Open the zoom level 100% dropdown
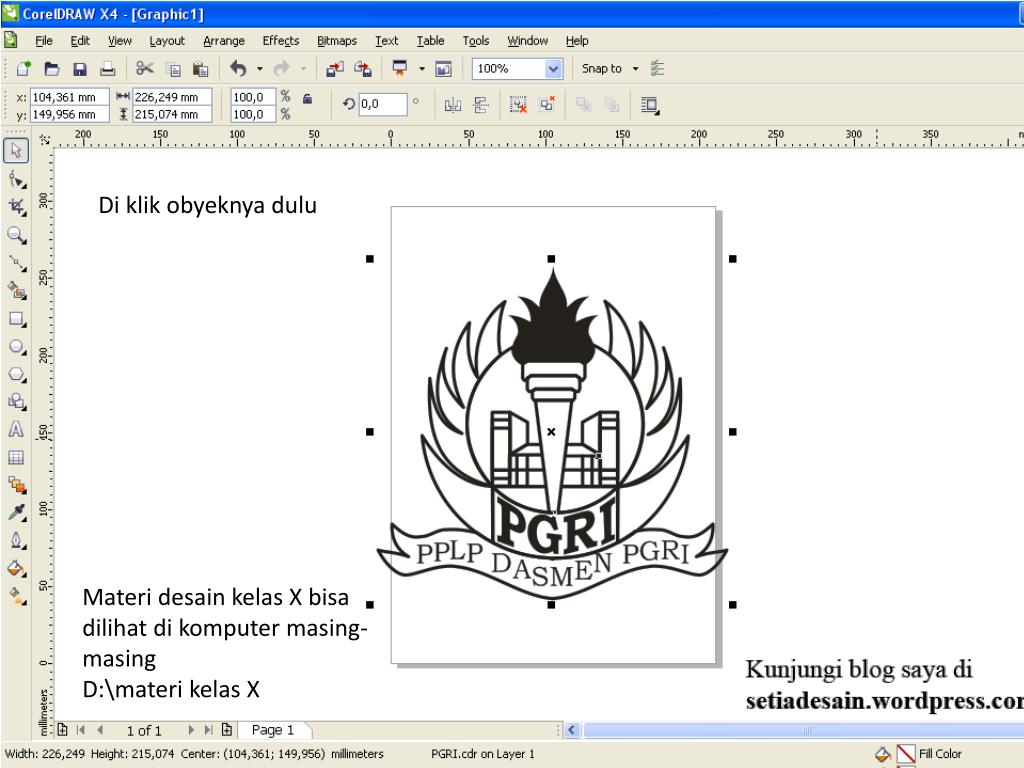Viewport: 1024px width, 768px height. pyautogui.click(x=553, y=69)
